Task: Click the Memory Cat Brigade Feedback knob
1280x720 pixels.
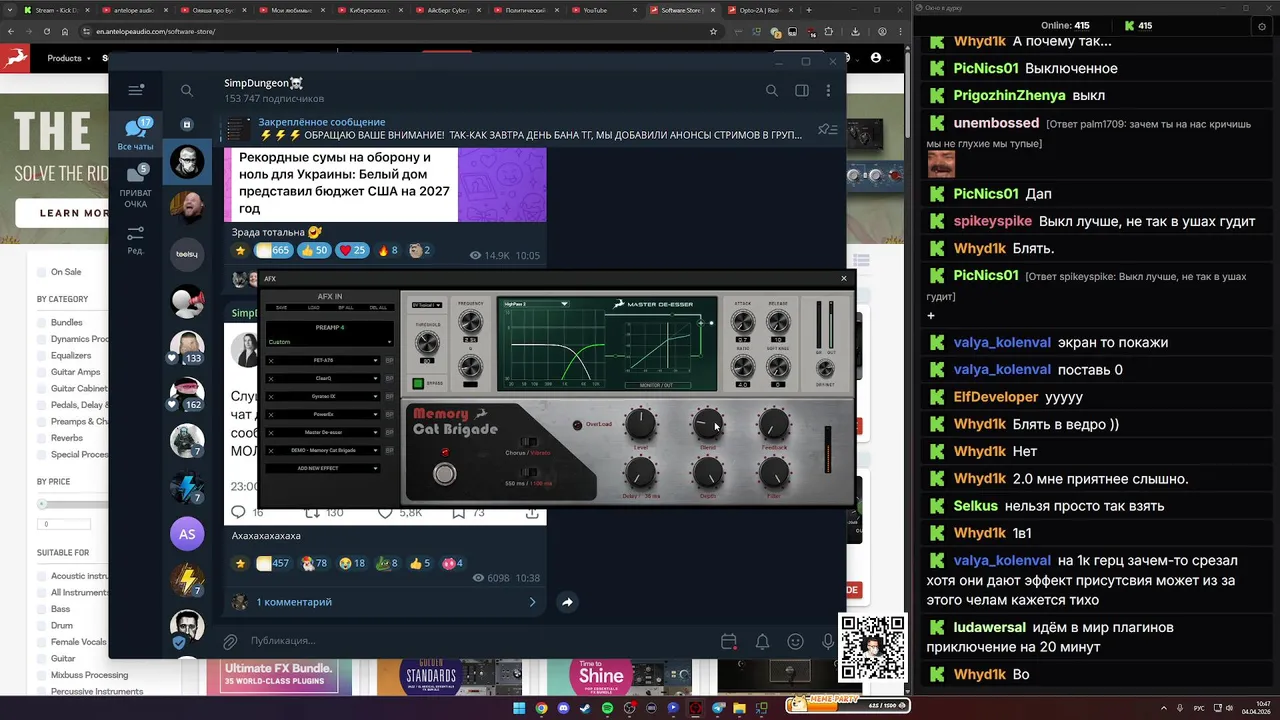Action: [774, 425]
